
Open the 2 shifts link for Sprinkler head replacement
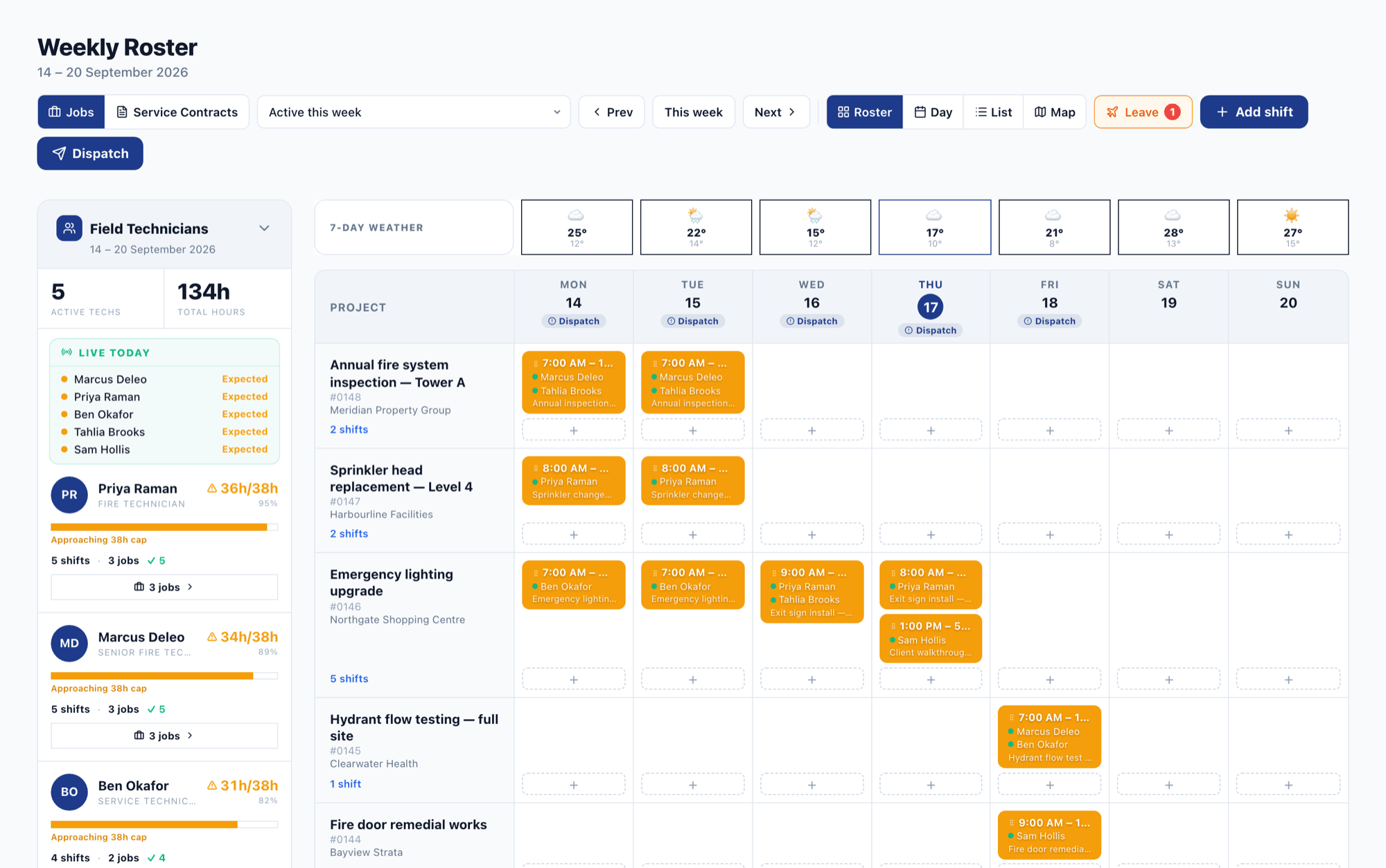[349, 533]
